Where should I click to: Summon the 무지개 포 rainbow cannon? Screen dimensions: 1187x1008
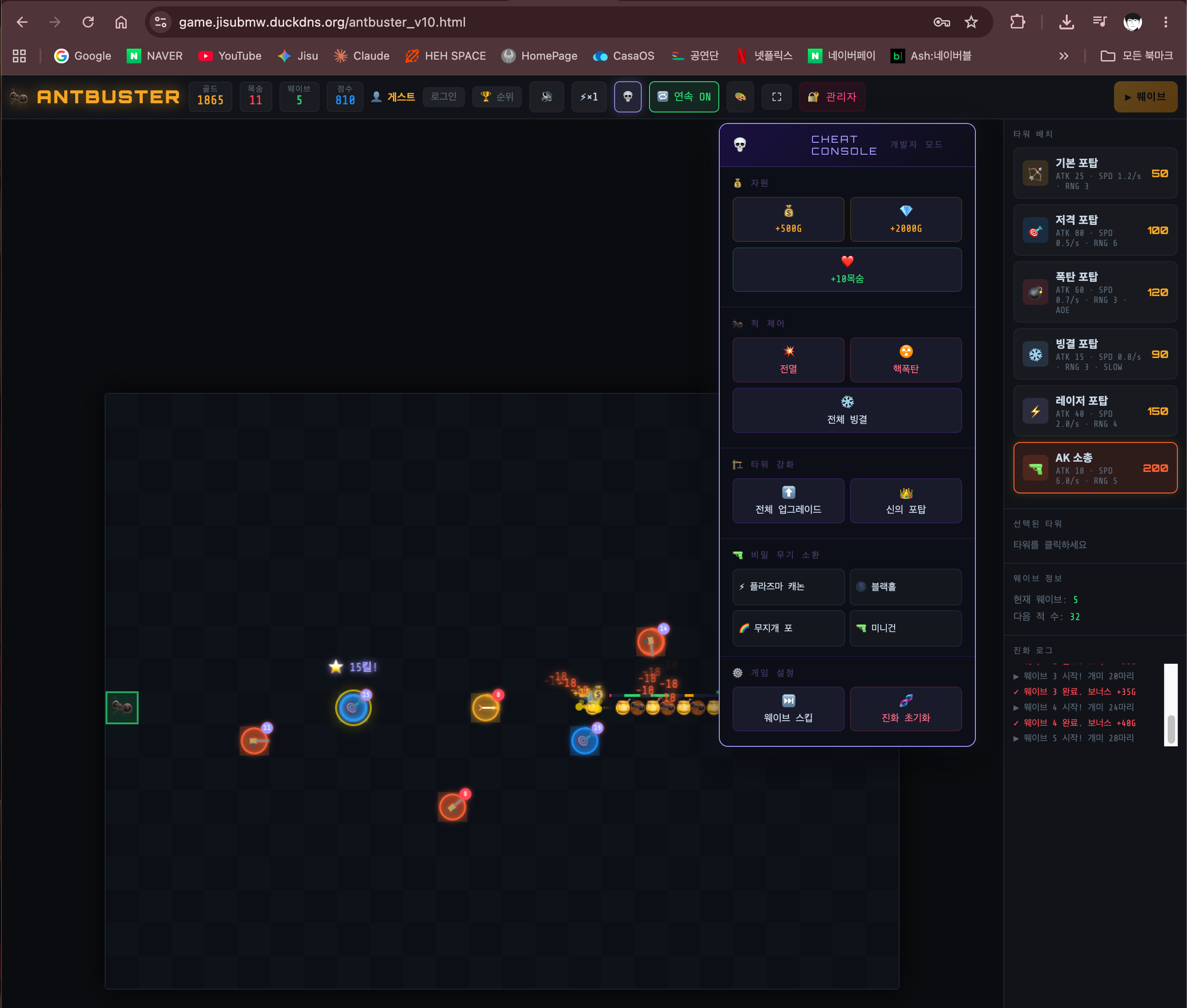[x=788, y=628]
